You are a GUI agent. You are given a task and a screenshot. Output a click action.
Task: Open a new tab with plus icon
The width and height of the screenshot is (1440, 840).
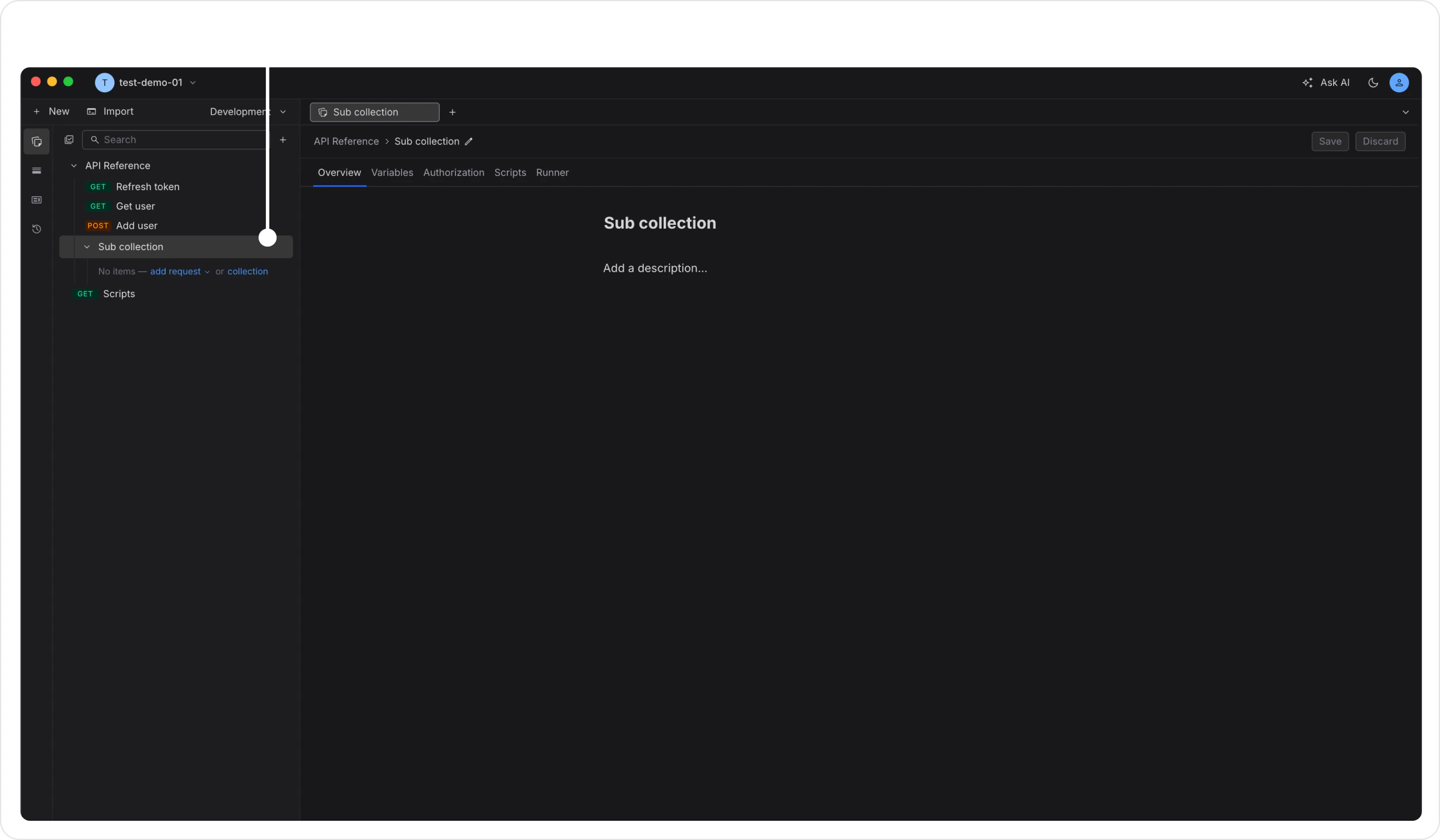click(452, 112)
